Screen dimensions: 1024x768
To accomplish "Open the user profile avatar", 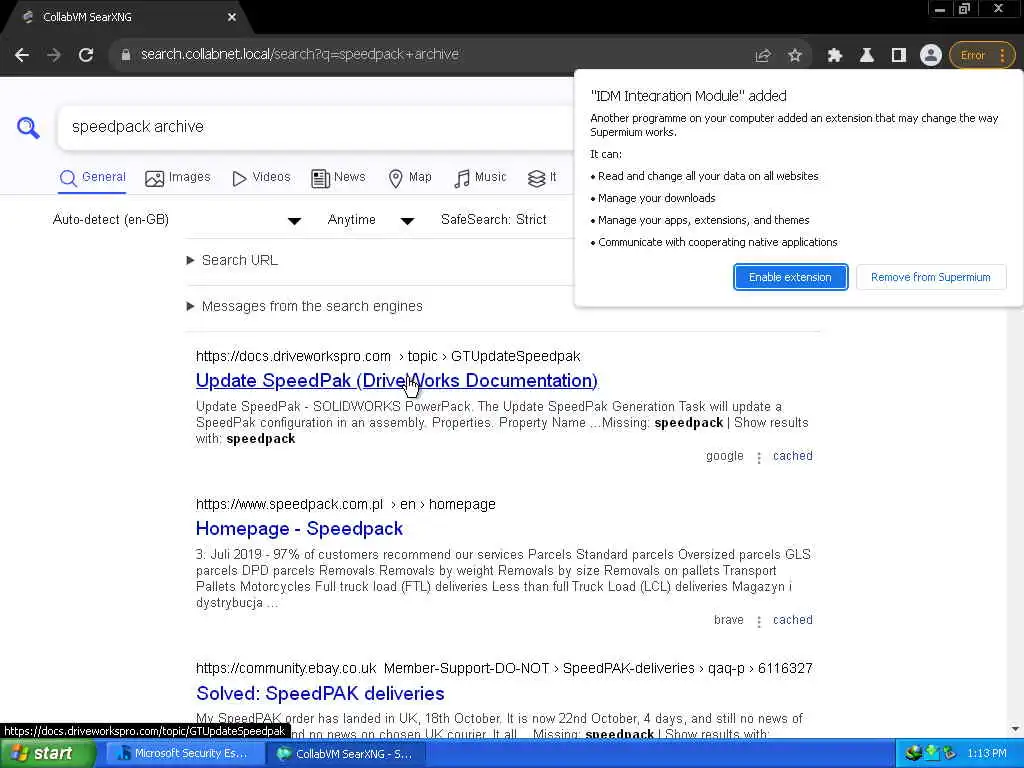I will click(931, 56).
